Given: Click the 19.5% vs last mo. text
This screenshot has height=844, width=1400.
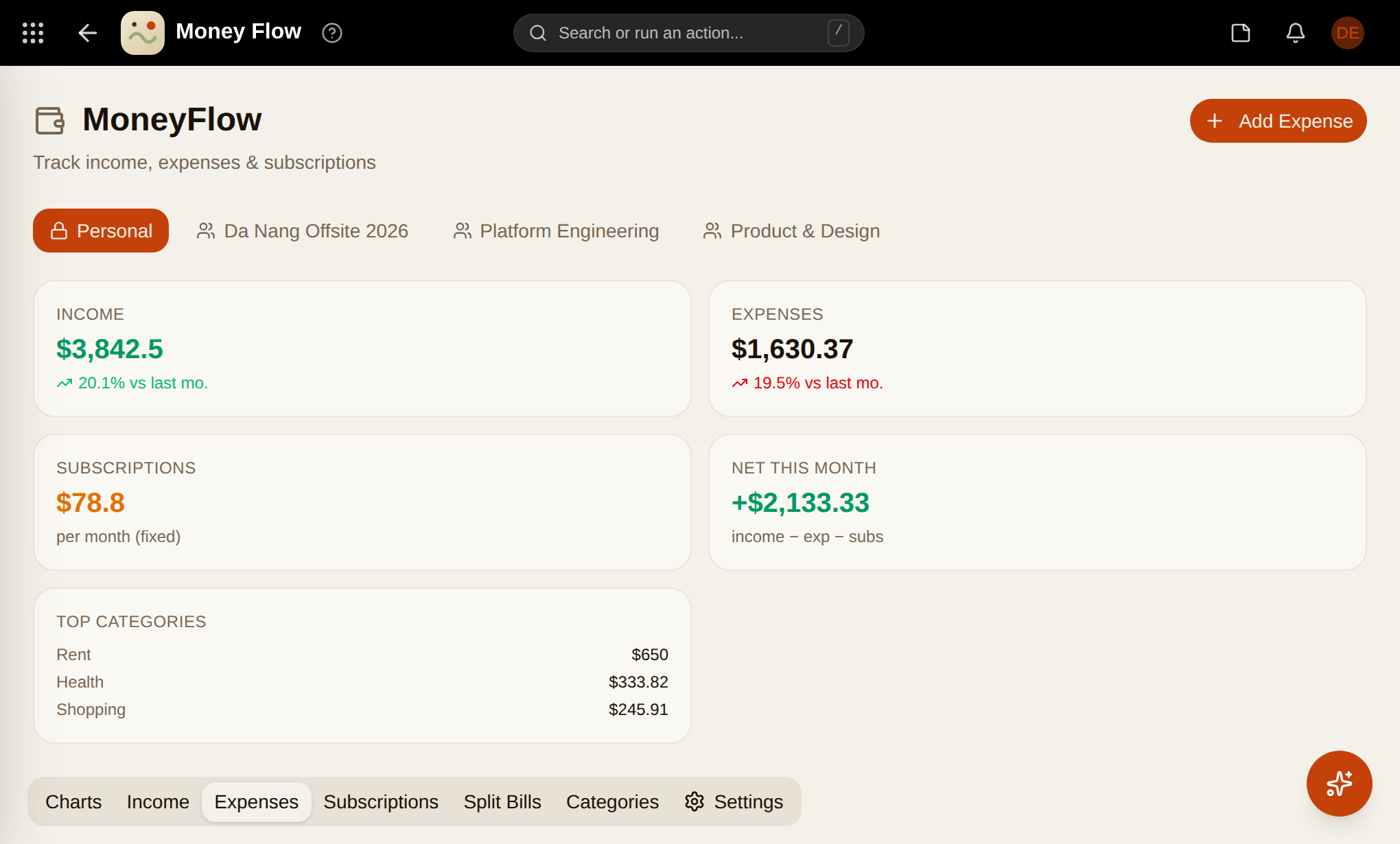Looking at the screenshot, I should pos(818,383).
